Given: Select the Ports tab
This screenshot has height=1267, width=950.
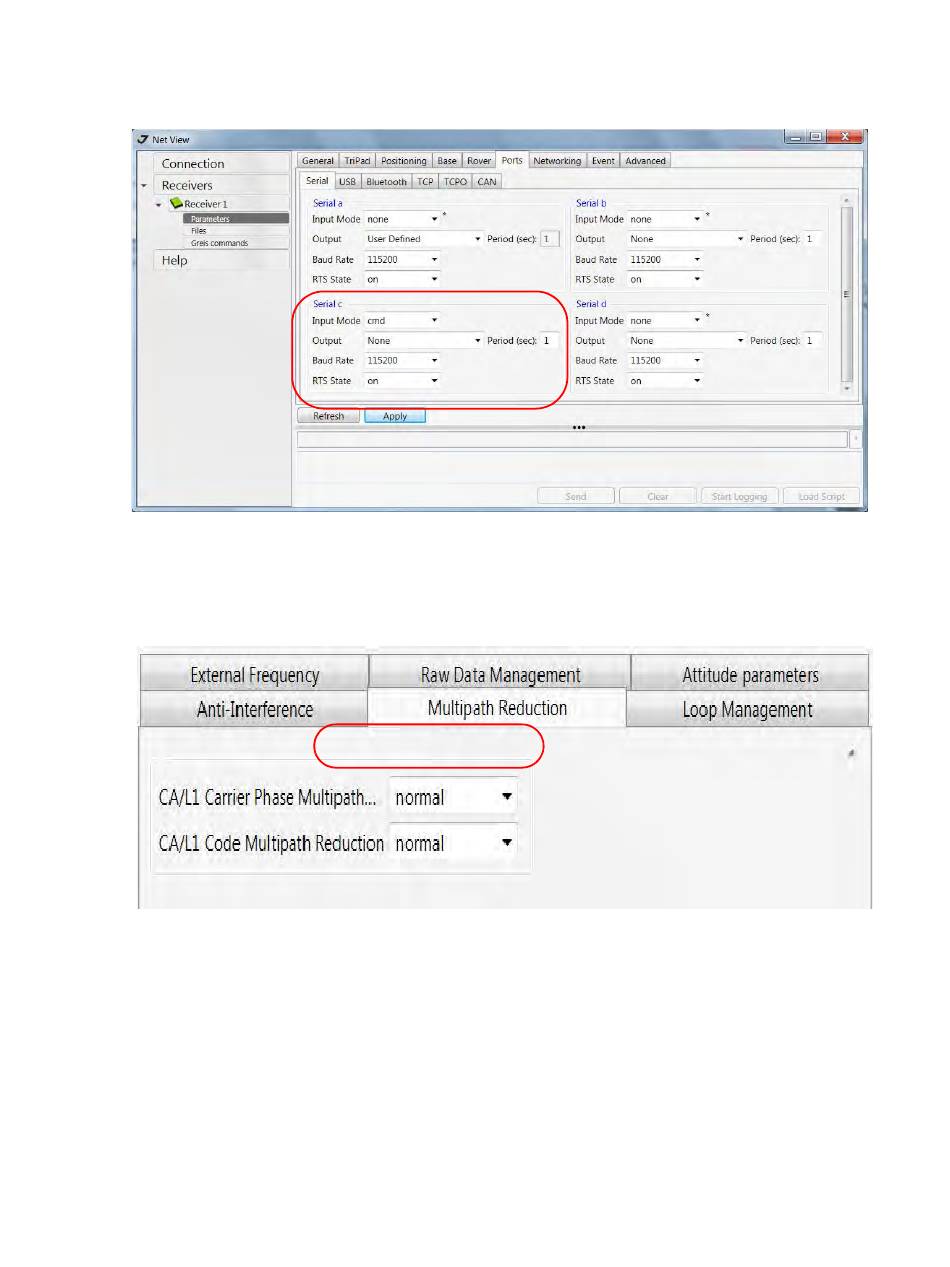Looking at the screenshot, I should coord(512,160).
